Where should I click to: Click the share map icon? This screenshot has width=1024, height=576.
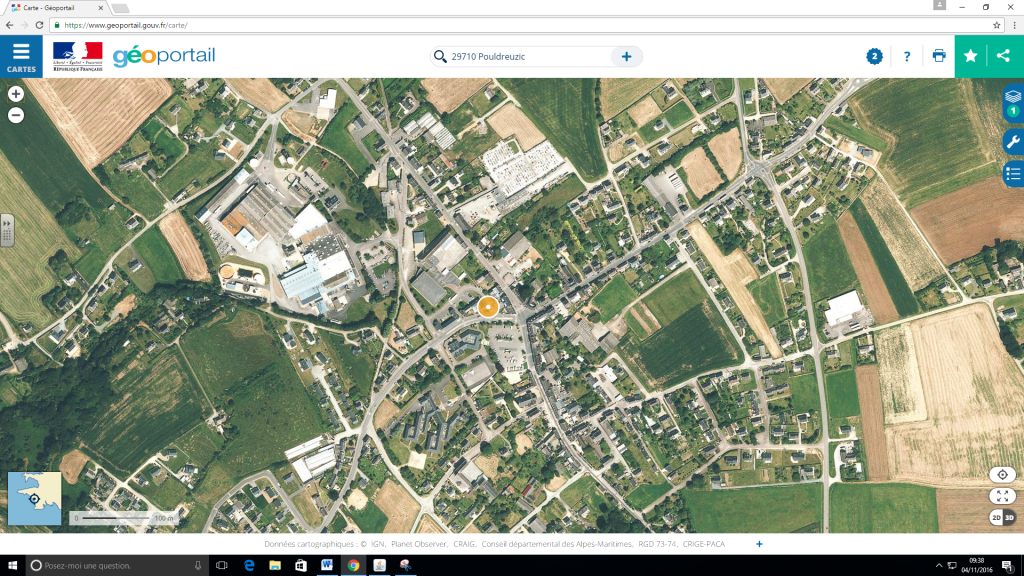pyautogui.click(x=1004, y=56)
